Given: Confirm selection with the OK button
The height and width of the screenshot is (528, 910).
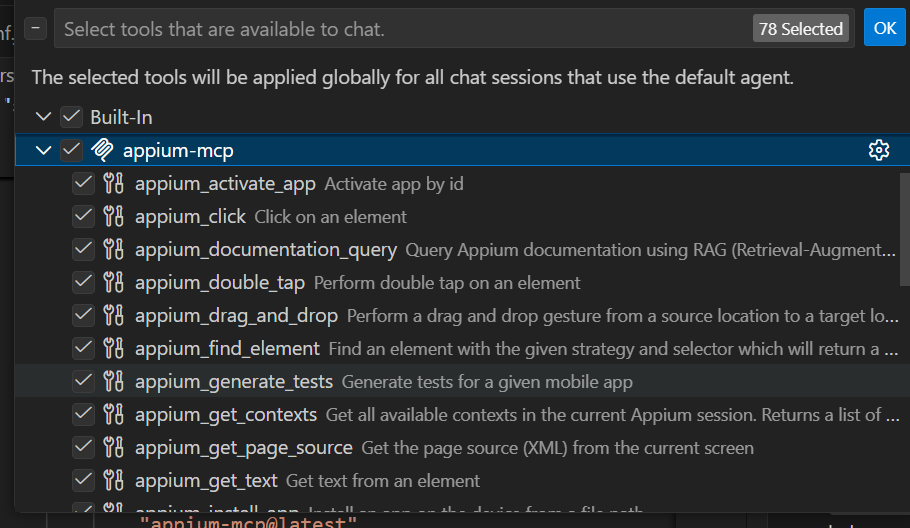Looking at the screenshot, I should click(884, 29).
